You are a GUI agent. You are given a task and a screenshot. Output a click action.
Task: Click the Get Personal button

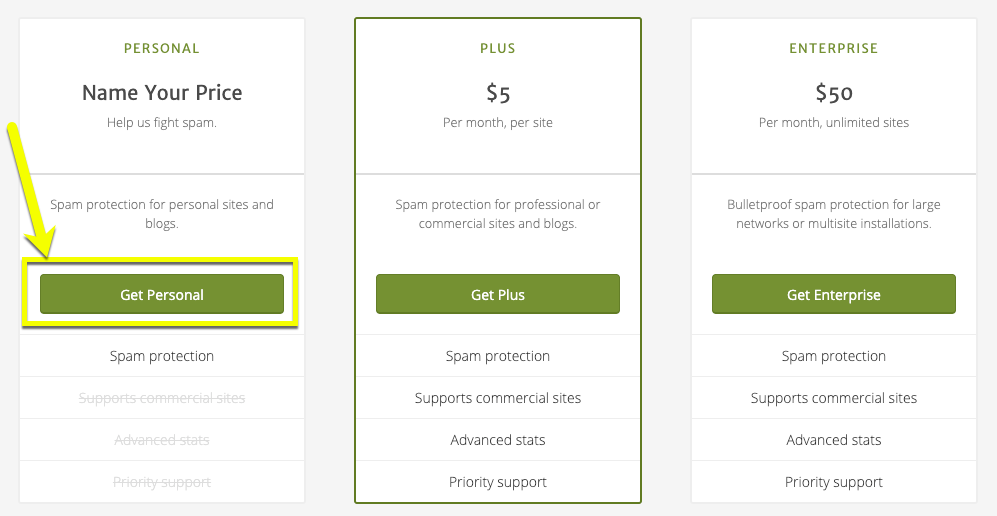(162, 295)
